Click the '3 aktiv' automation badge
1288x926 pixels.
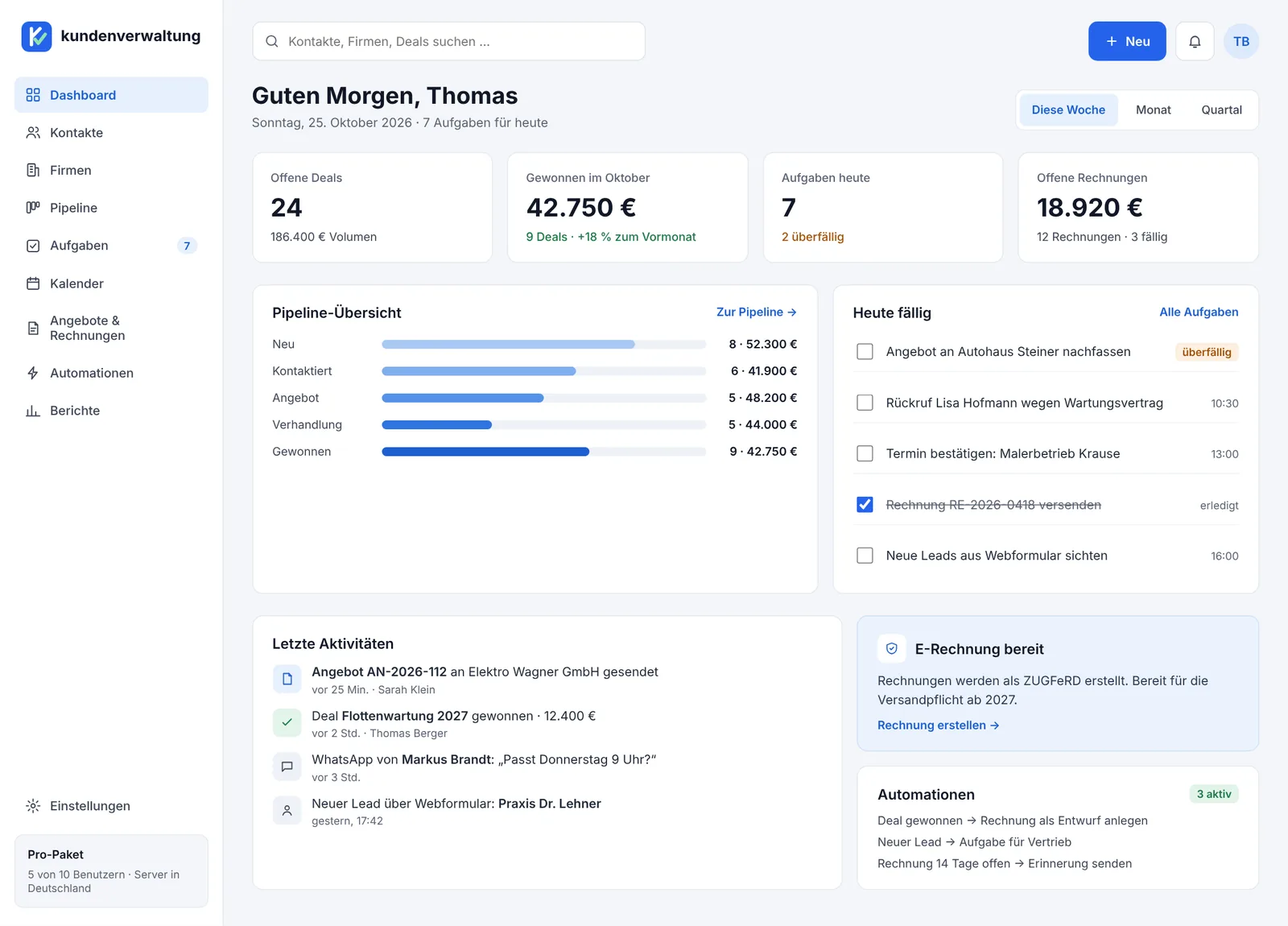pos(1214,794)
